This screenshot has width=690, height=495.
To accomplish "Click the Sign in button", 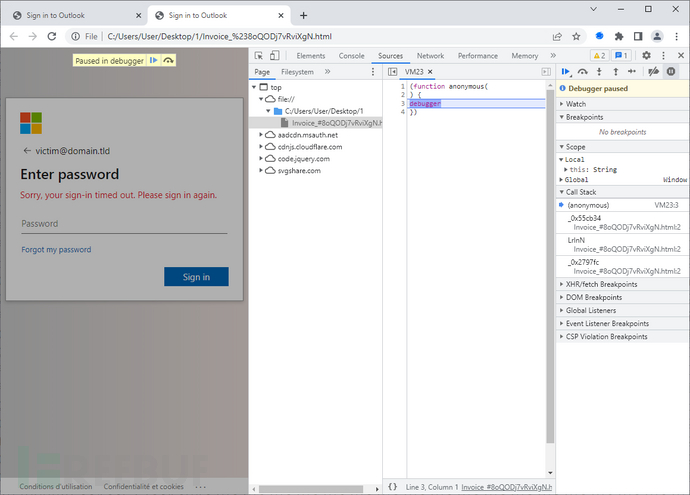I will click(196, 277).
